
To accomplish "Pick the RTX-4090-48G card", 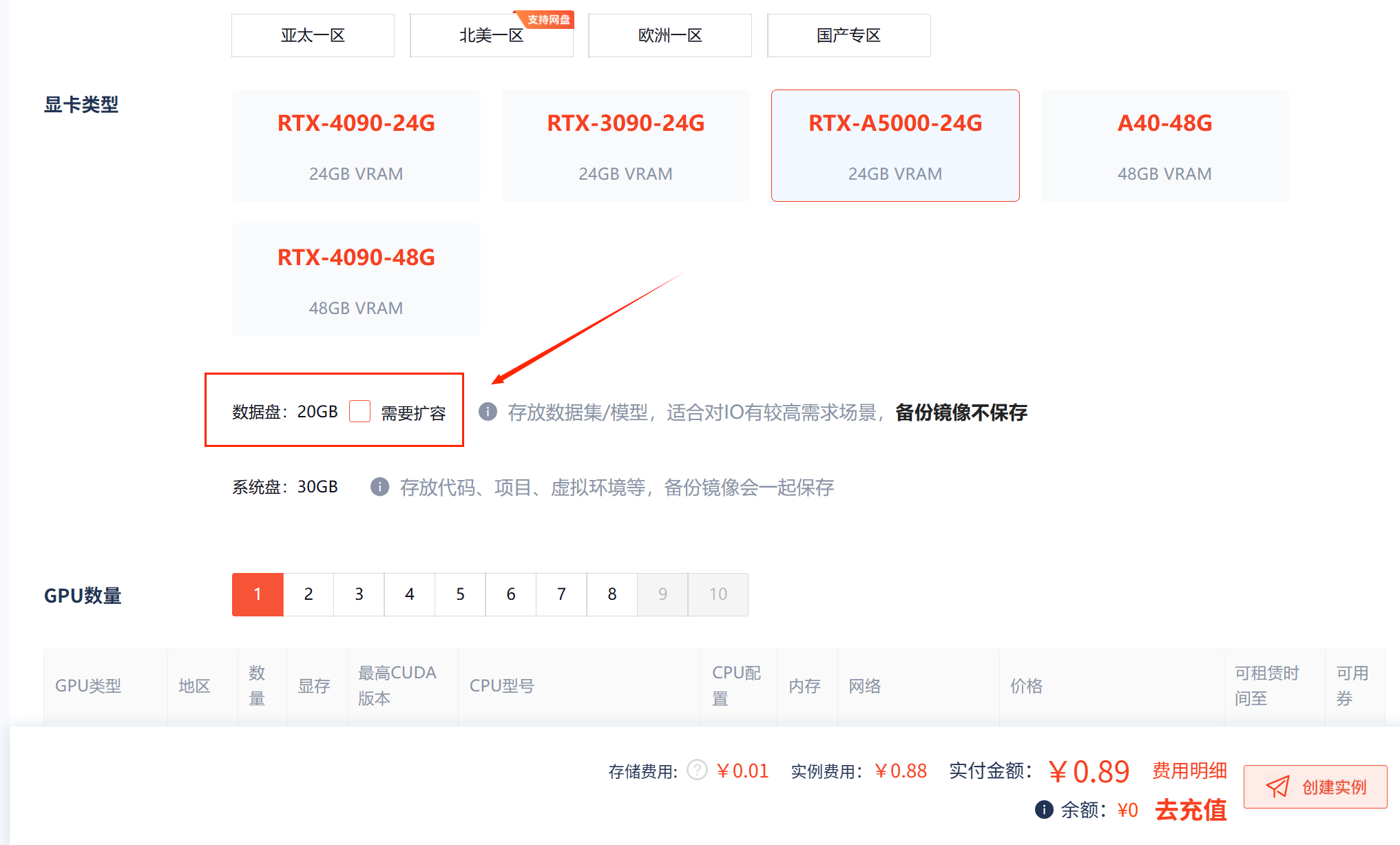I will 356,280.
